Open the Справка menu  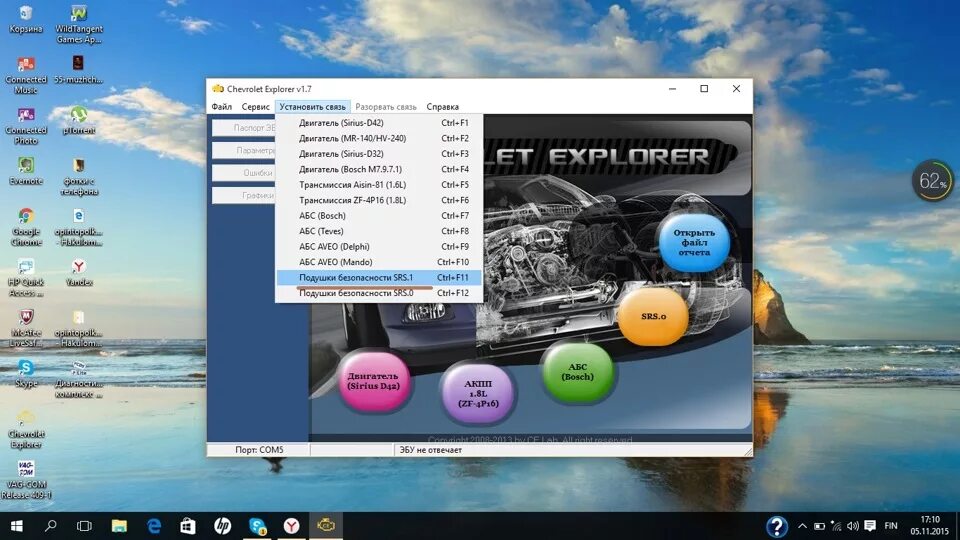[443, 107]
